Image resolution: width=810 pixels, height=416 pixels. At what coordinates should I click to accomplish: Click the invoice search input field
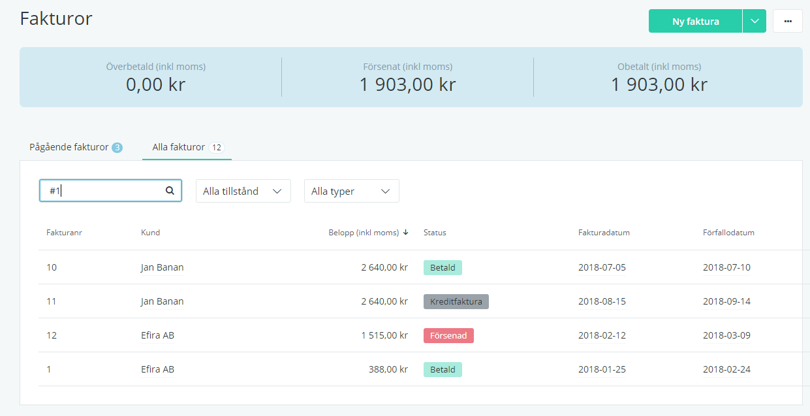pos(103,190)
